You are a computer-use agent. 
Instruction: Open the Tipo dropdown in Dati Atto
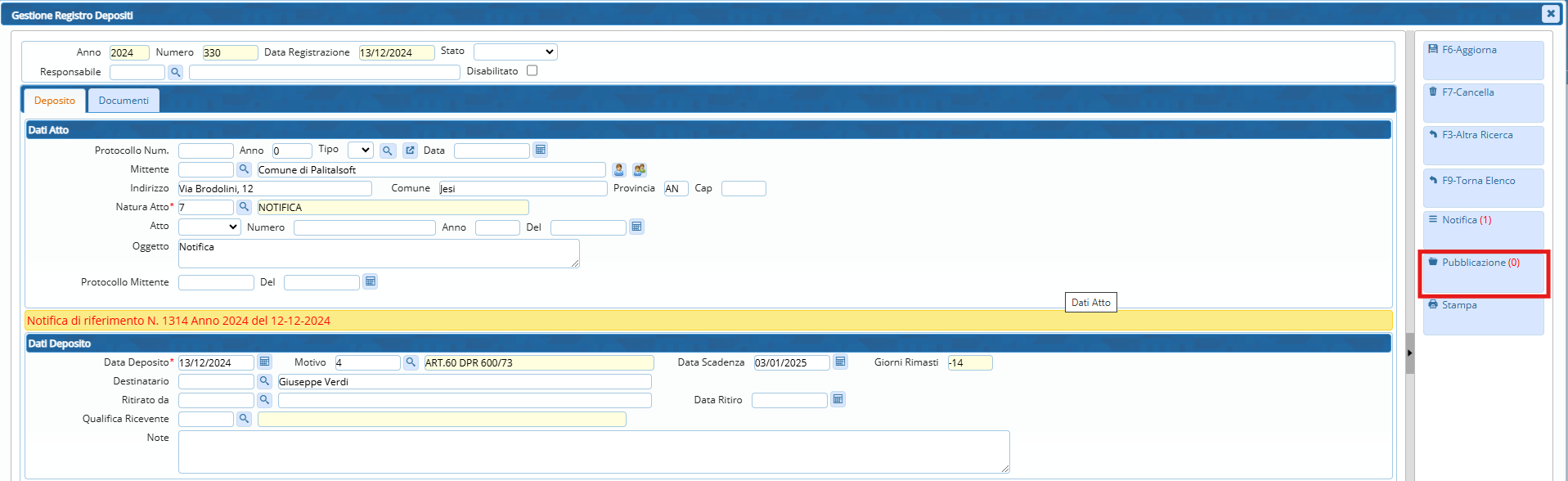tap(360, 150)
